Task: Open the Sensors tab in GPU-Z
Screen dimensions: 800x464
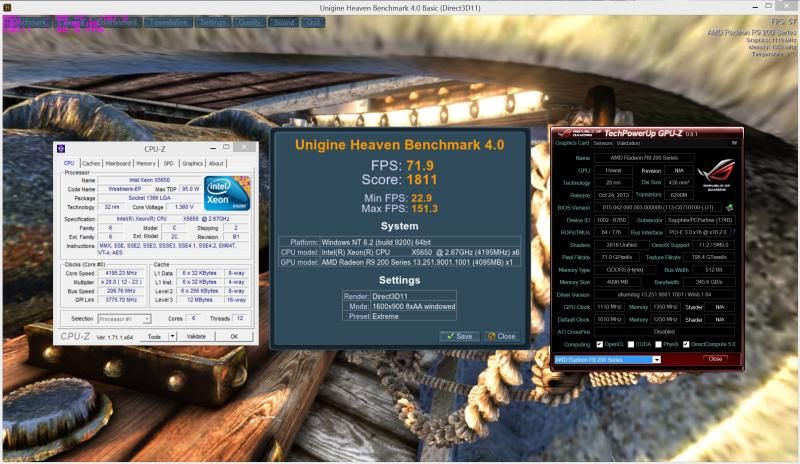Action: 603,143
